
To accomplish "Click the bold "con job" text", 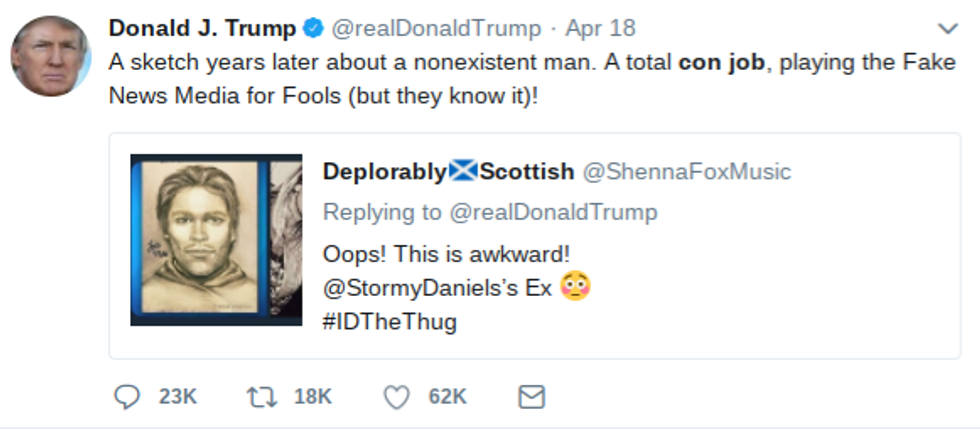I will tap(722, 63).
